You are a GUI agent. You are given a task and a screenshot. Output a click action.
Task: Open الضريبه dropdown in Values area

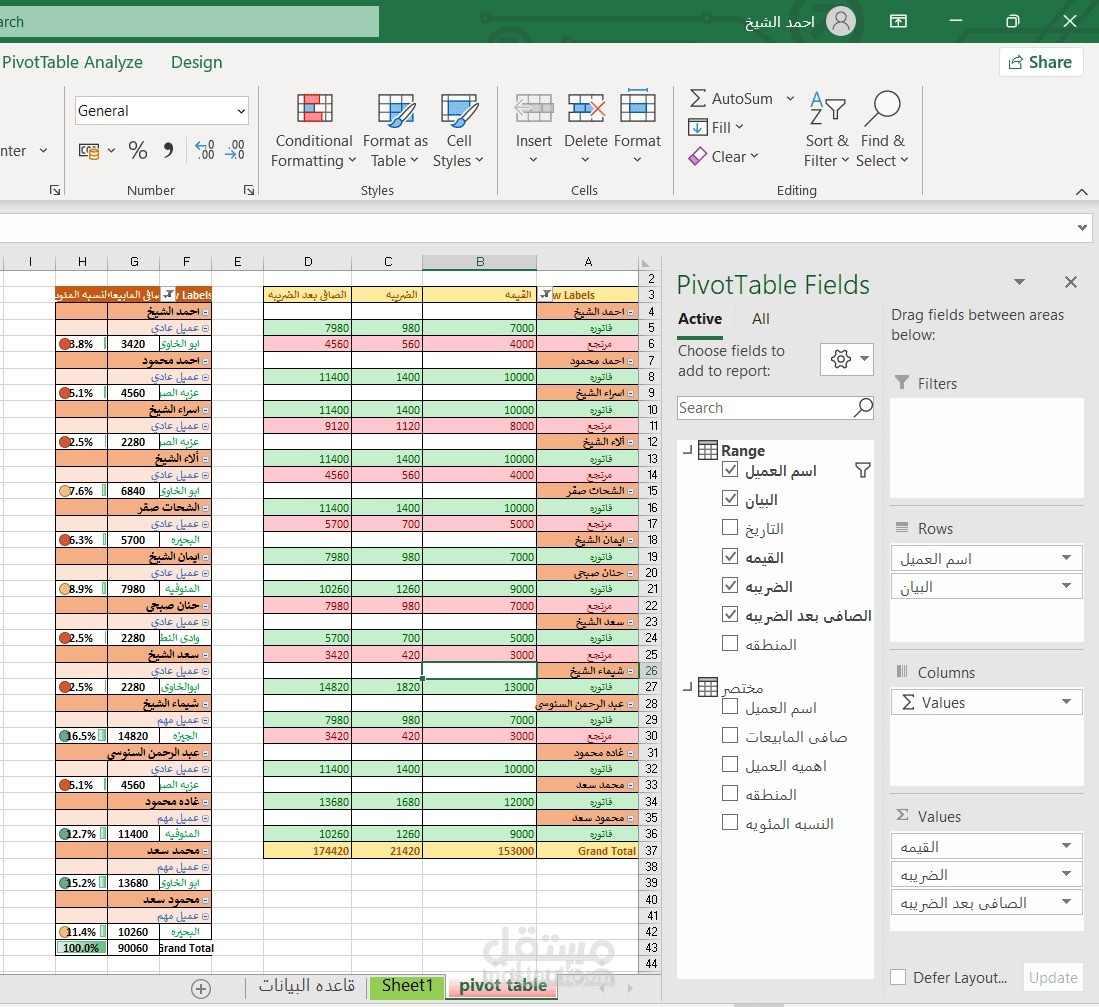click(x=1066, y=874)
